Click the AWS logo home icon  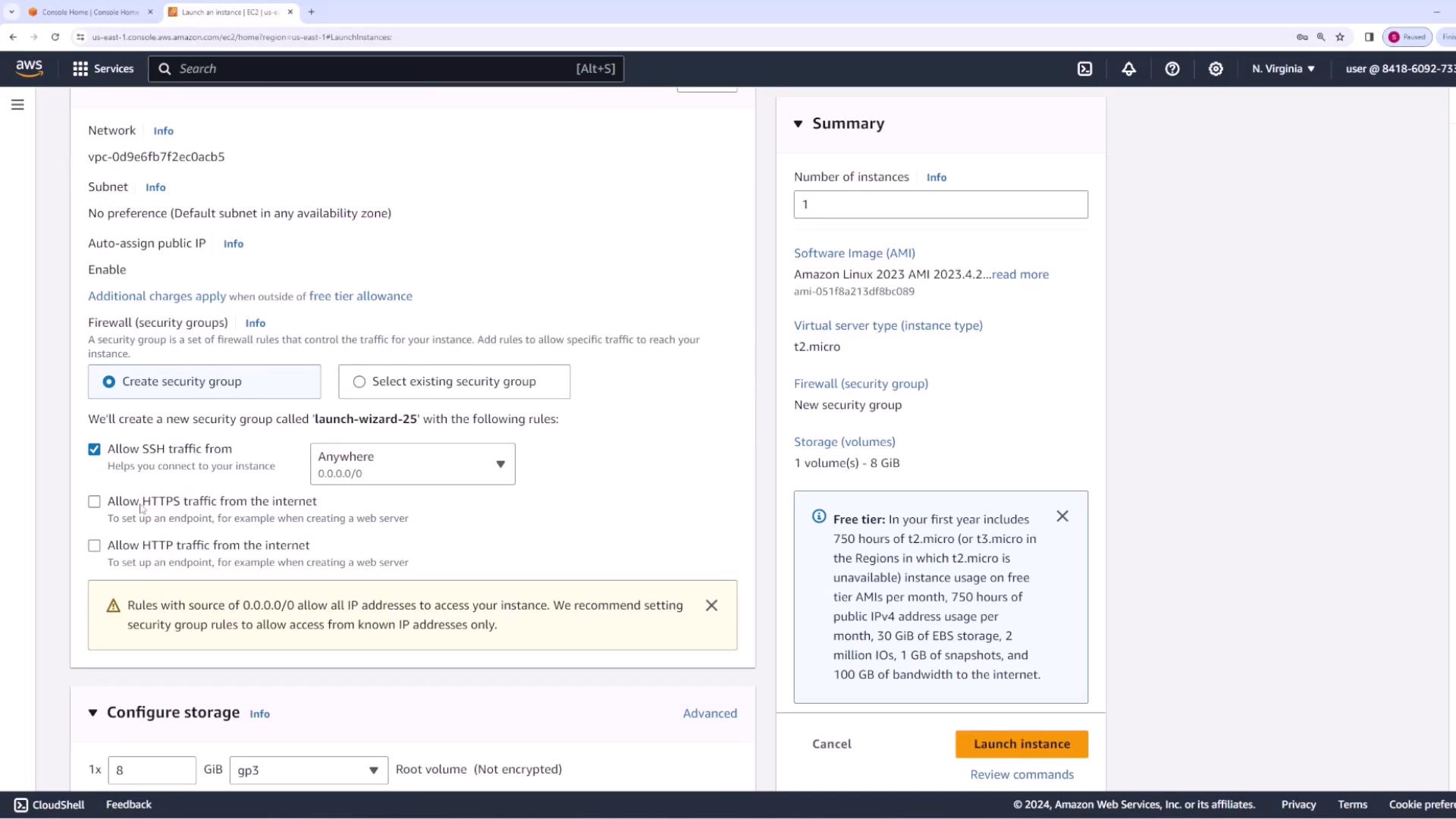click(x=30, y=68)
